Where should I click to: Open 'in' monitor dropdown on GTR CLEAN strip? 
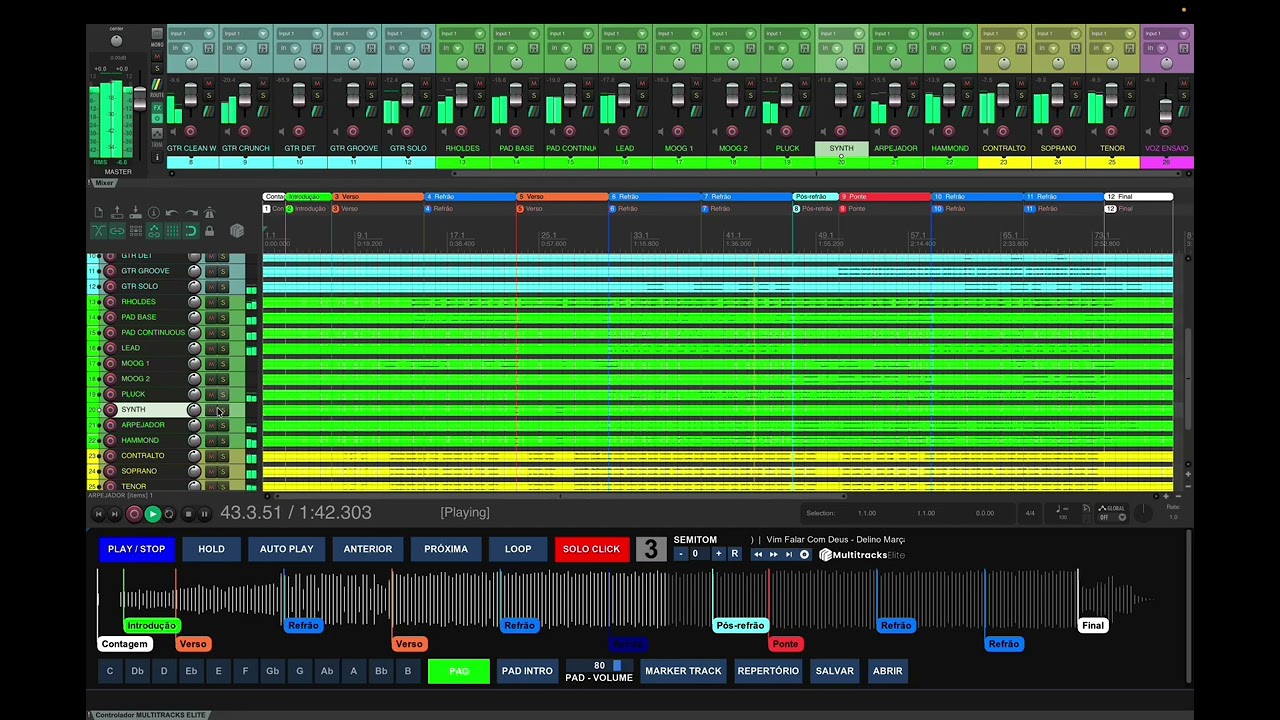[x=181, y=48]
